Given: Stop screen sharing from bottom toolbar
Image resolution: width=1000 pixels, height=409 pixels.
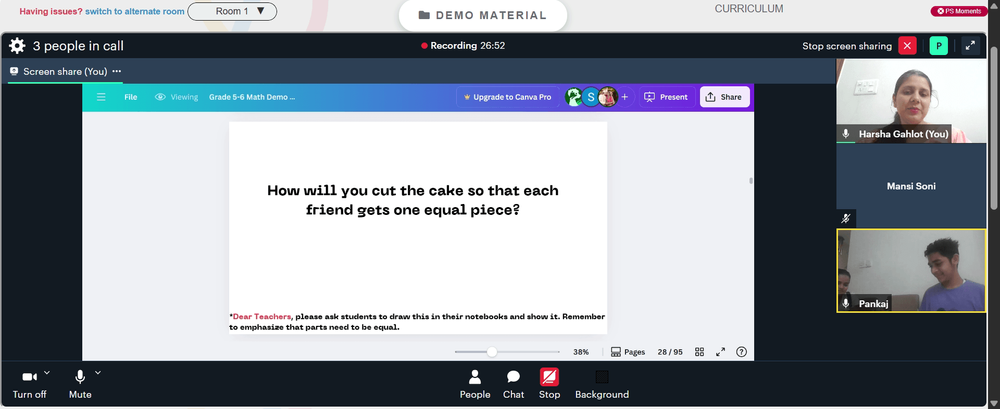Looking at the screenshot, I should 549,384.
